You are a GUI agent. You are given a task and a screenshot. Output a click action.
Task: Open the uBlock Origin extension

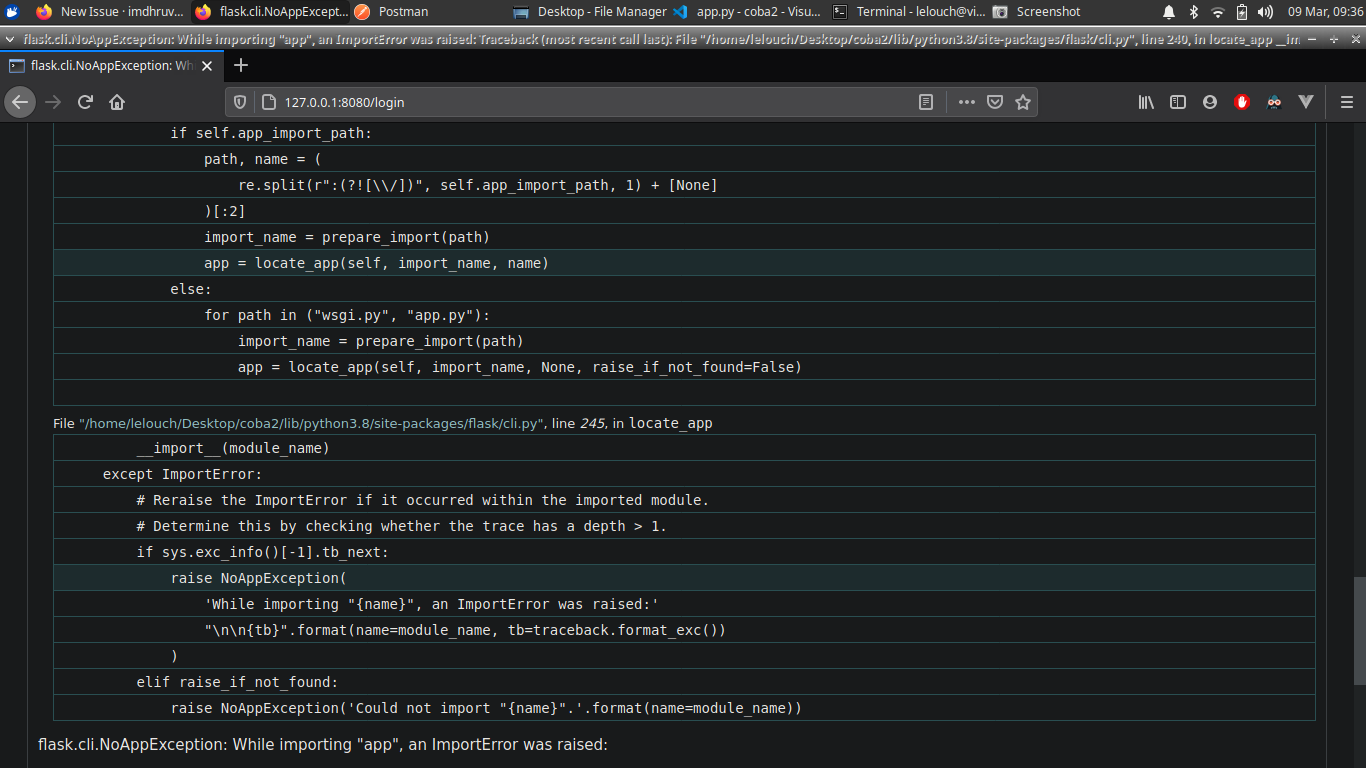(x=1242, y=101)
